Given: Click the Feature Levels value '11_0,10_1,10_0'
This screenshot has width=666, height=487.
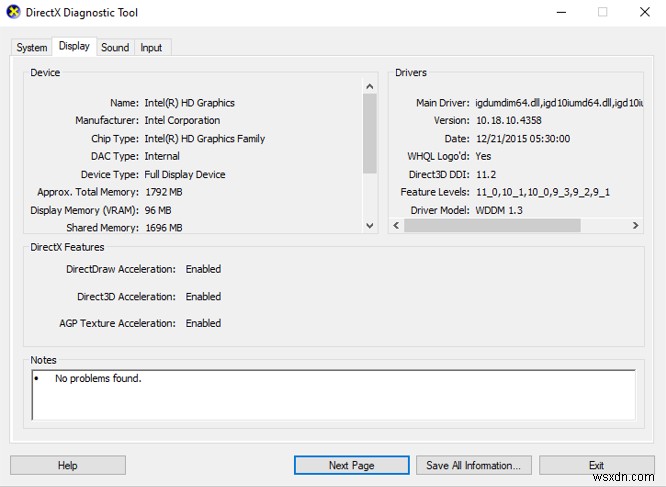Looking at the screenshot, I should point(513,192).
